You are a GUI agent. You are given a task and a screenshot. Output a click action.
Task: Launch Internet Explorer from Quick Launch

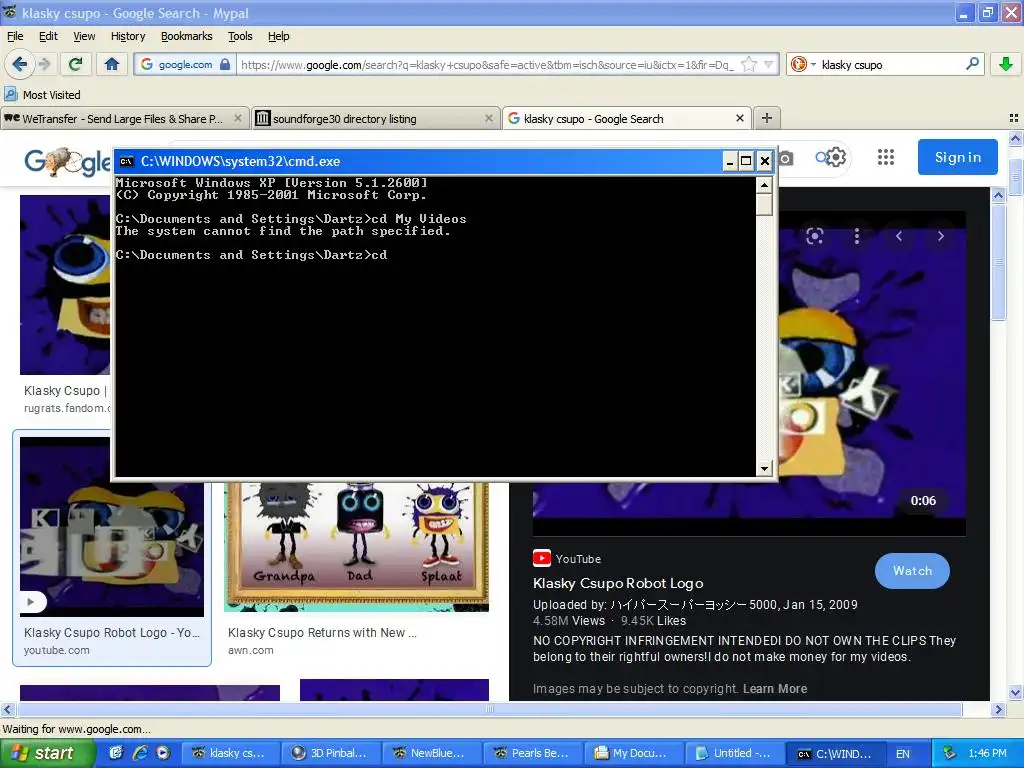pos(140,753)
